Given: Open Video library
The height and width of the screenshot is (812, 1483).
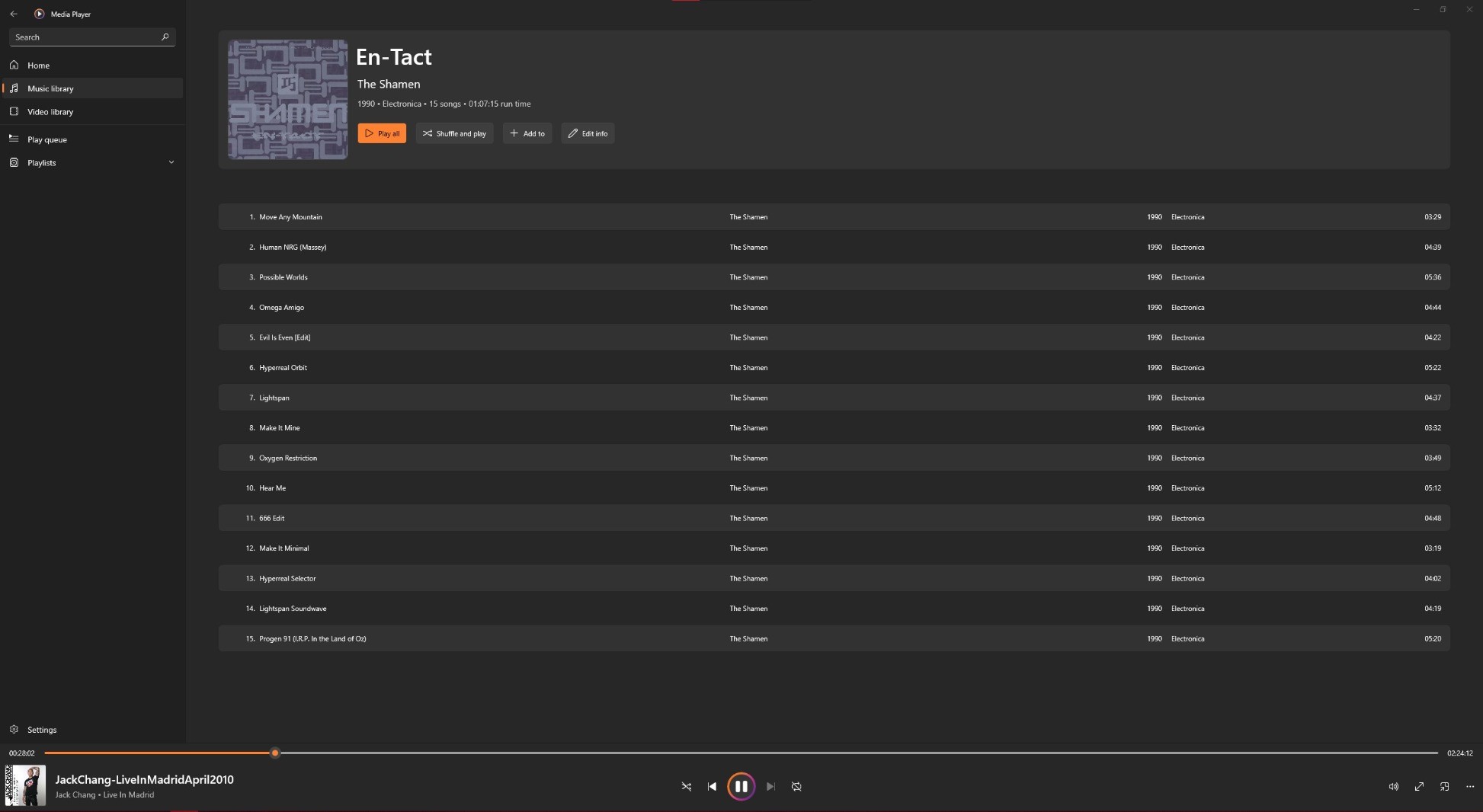Looking at the screenshot, I should (x=92, y=112).
